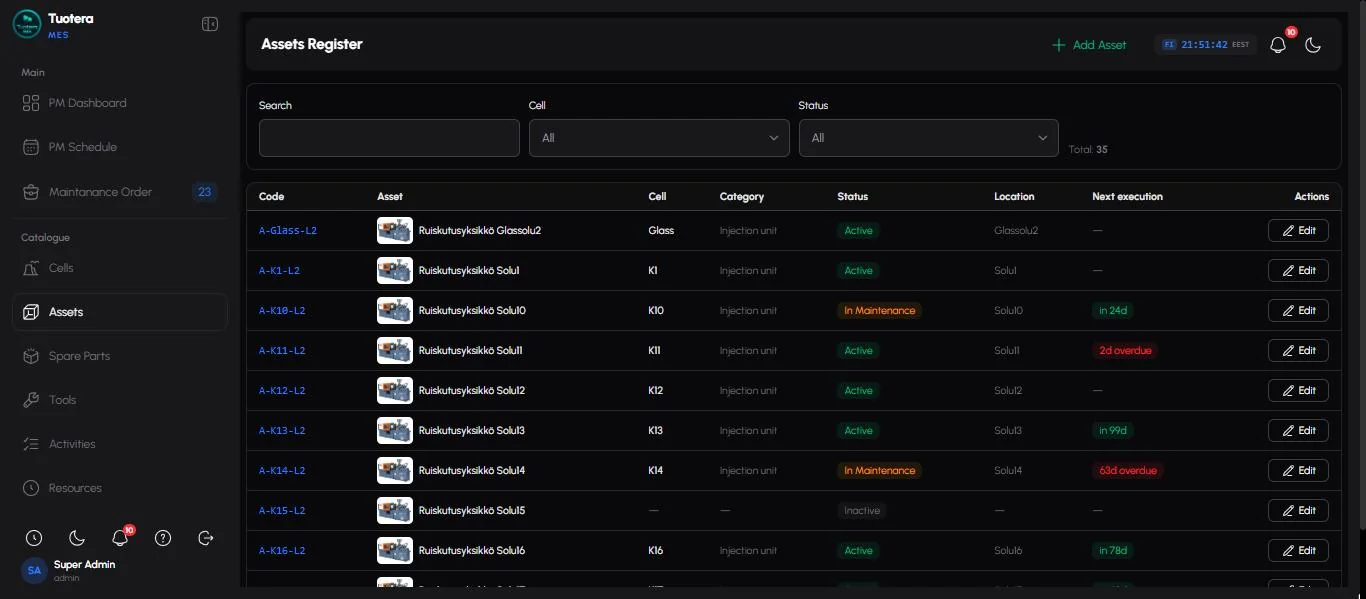
Task: Collapse the sidebar using the panel icon
Action: (210, 24)
